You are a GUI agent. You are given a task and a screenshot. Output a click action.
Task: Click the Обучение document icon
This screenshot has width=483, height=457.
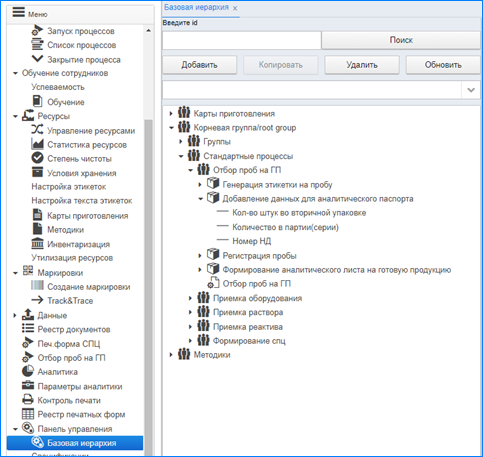(37, 101)
